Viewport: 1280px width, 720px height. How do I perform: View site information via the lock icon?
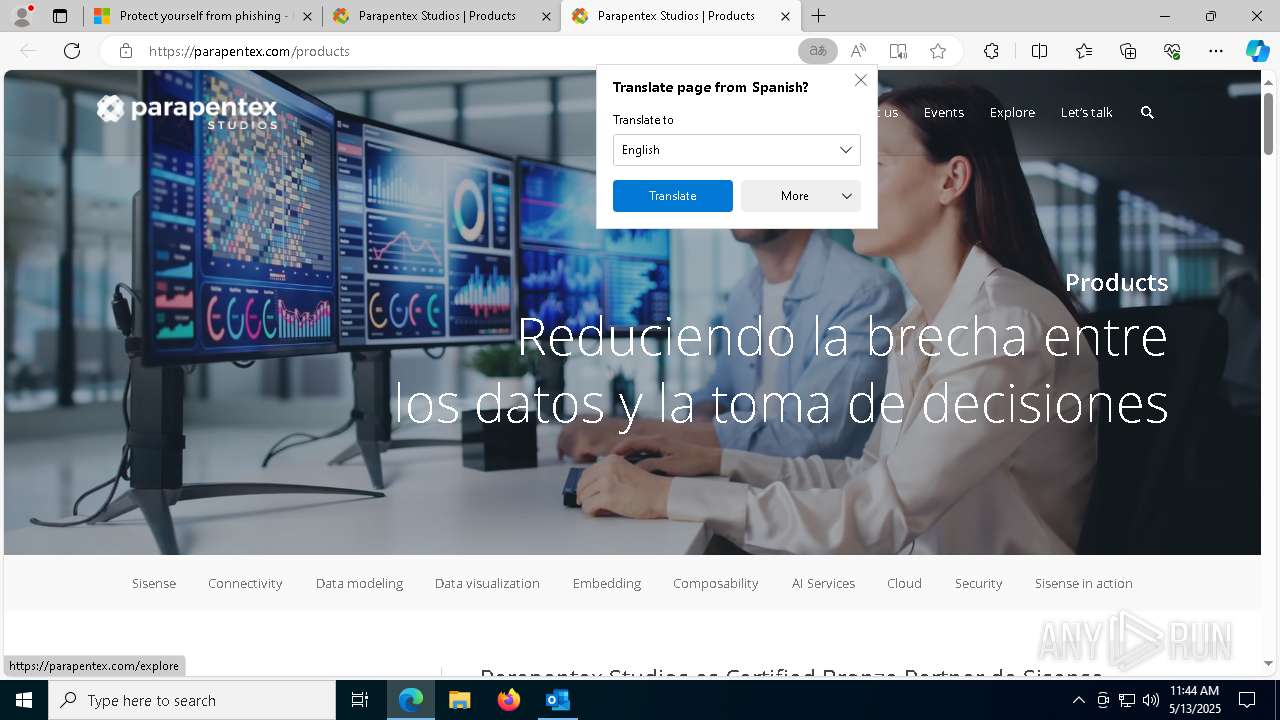[x=126, y=51]
